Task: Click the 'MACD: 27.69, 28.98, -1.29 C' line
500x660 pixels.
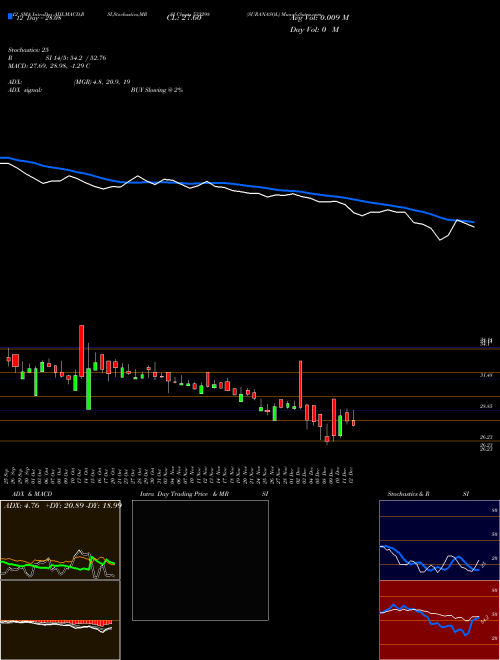Action: tap(49, 66)
